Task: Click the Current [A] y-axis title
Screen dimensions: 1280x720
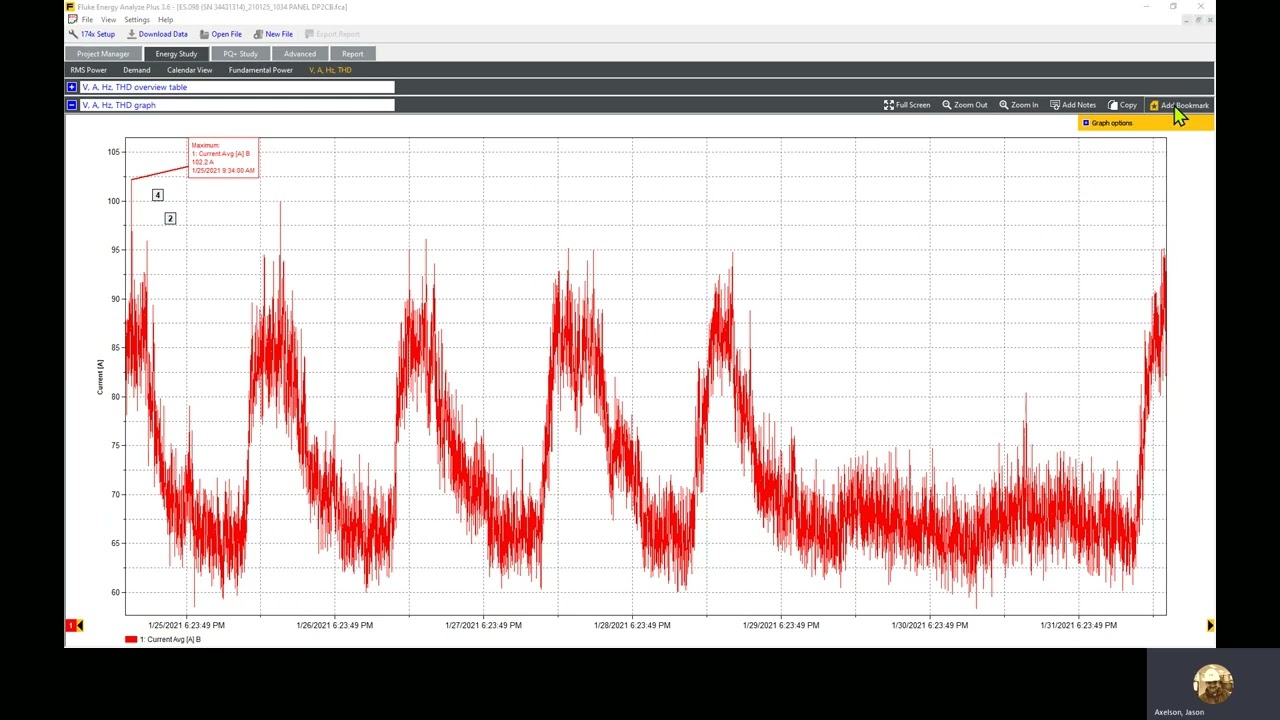Action: [x=100, y=377]
